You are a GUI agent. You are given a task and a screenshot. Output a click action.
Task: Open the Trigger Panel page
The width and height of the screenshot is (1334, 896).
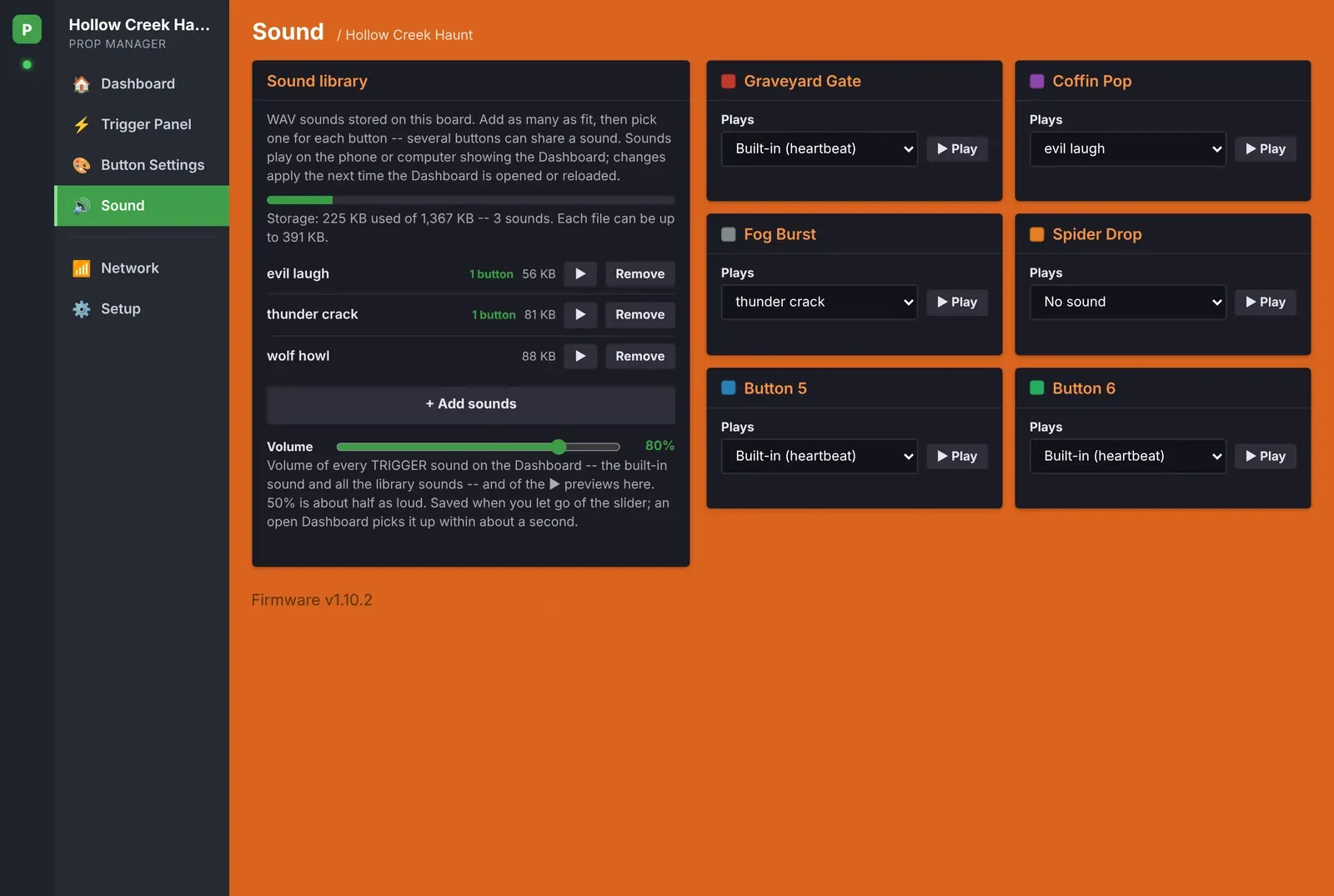pos(142,125)
